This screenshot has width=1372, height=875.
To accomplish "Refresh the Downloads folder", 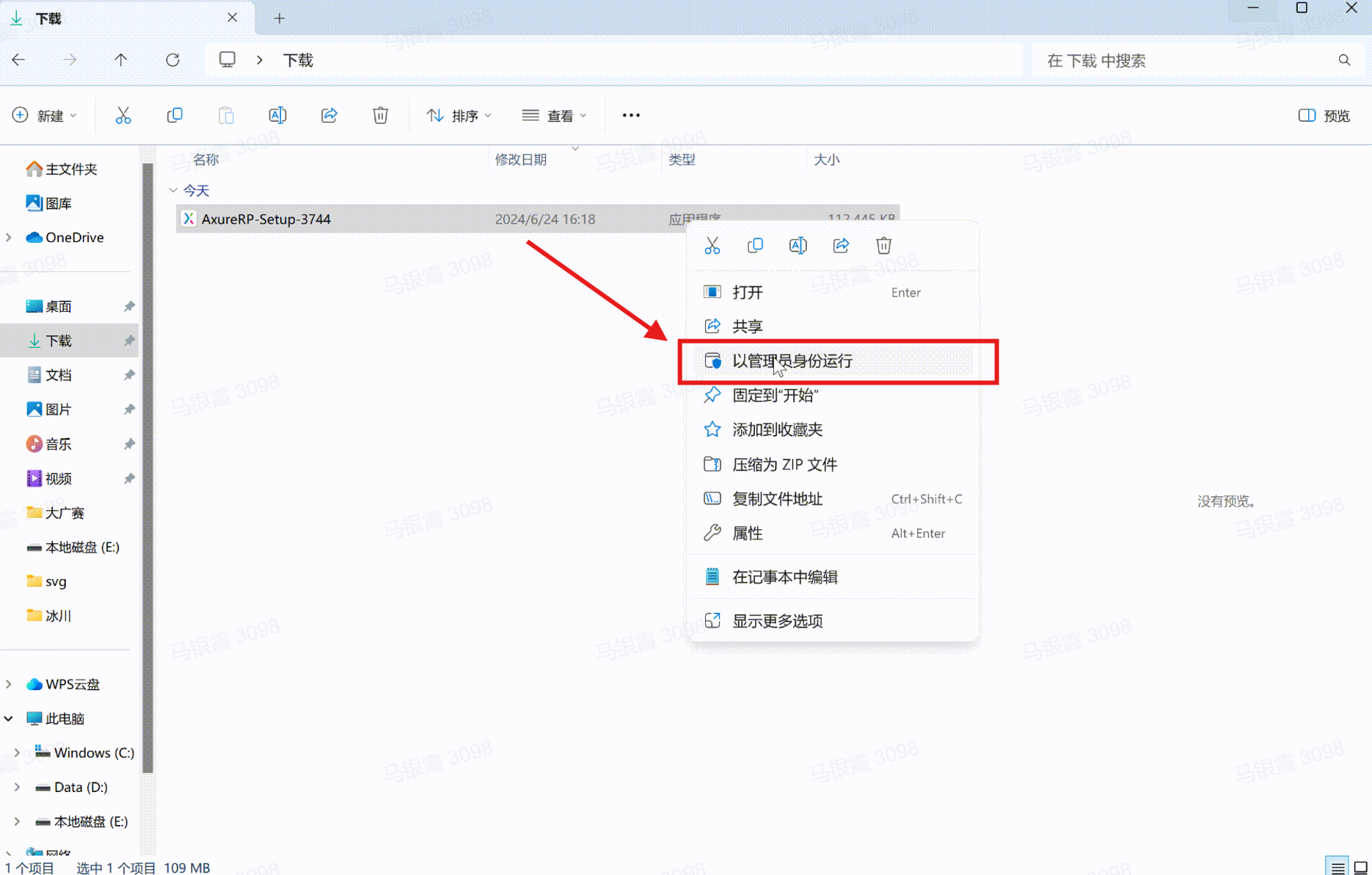I will pos(172,60).
